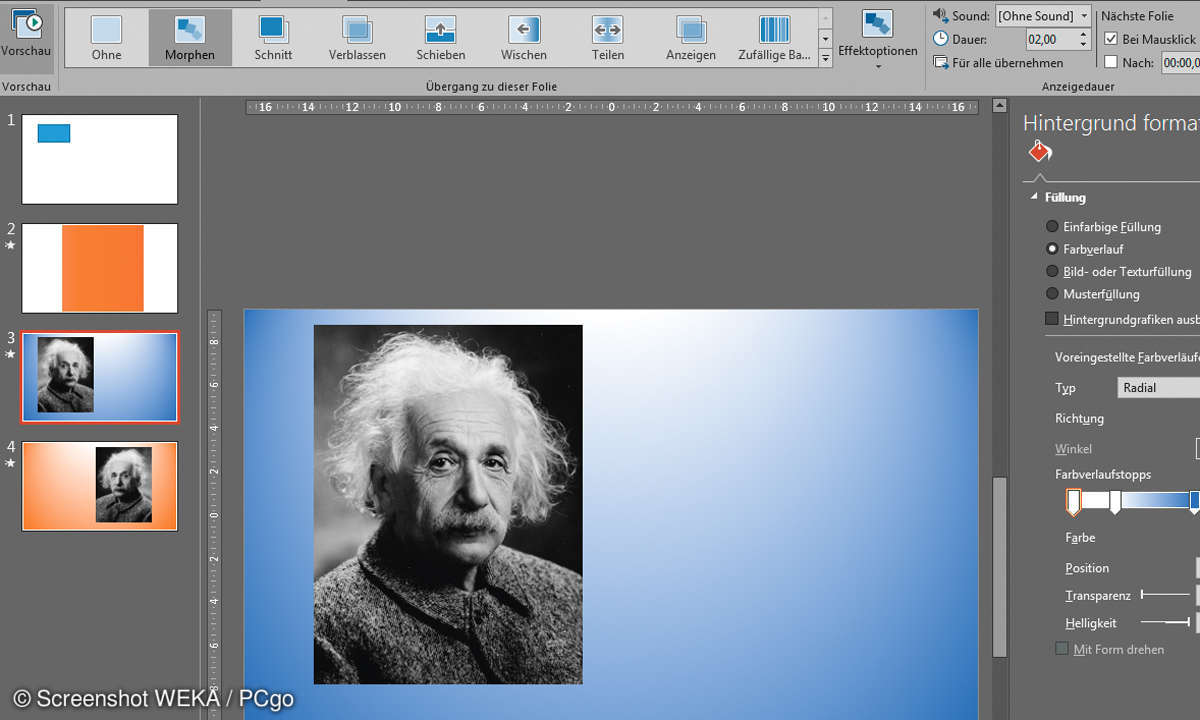1200x720 pixels.
Task: Choose the Schnitt transition
Action: coord(273,37)
